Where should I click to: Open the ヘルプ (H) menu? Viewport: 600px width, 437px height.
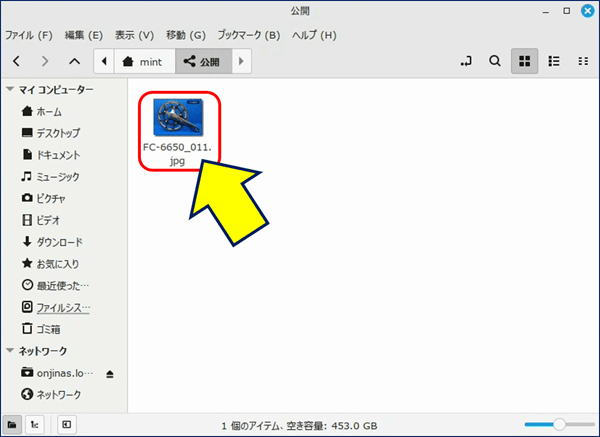pos(314,35)
